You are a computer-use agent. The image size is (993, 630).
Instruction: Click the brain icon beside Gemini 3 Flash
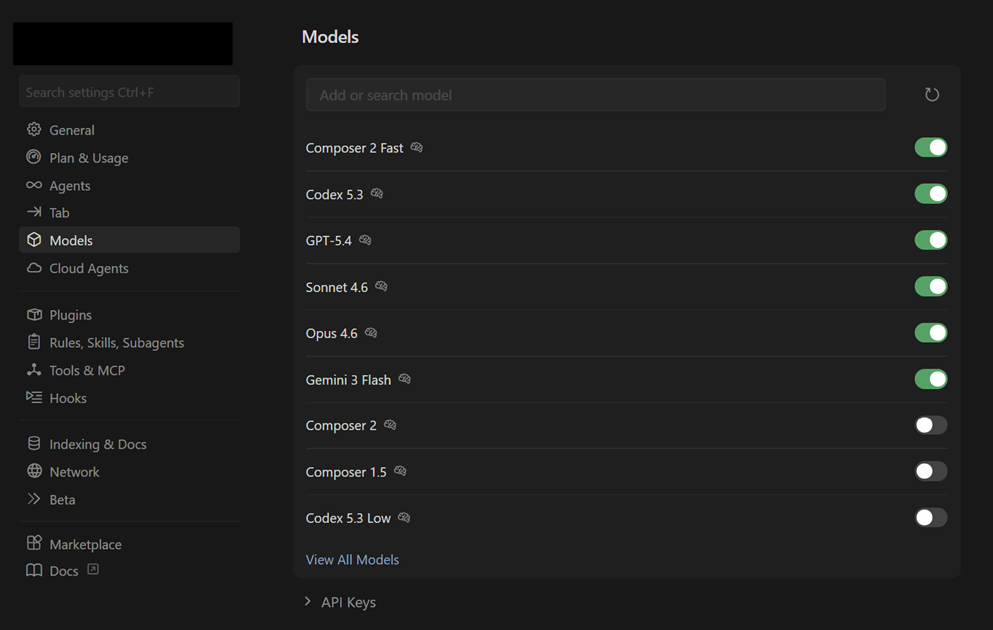405,379
